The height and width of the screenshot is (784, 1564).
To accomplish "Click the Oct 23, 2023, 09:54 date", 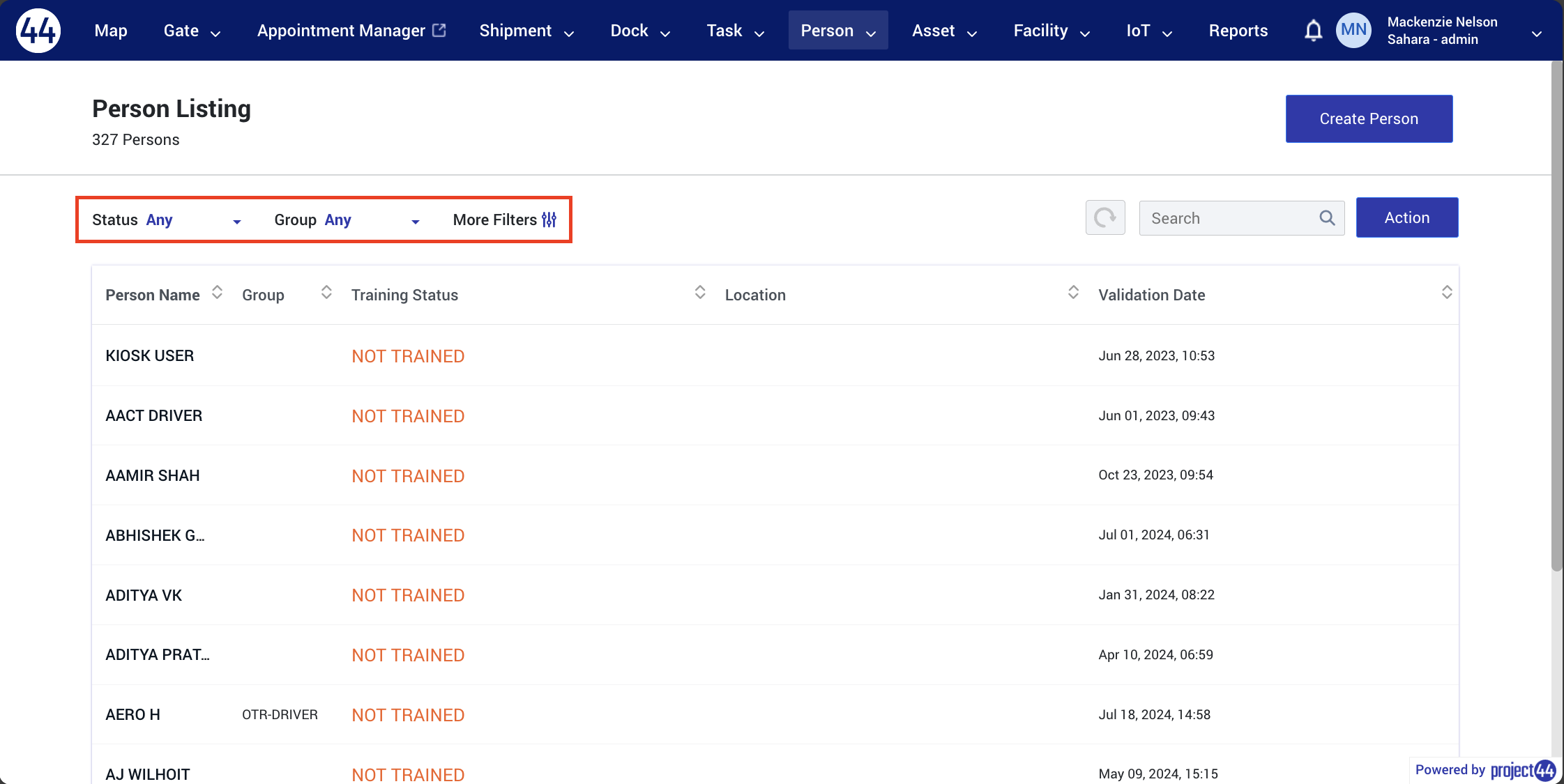I will [1156, 475].
